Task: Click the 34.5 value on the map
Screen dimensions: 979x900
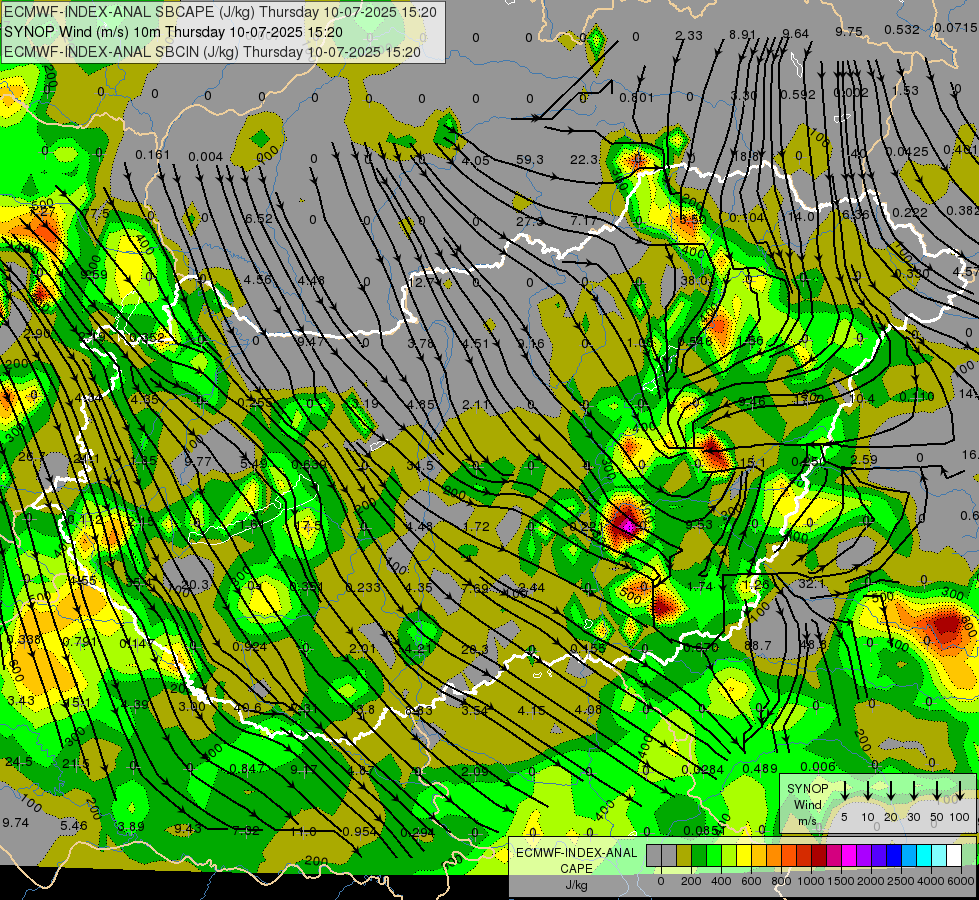Action: pyautogui.click(x=420, y=466)
